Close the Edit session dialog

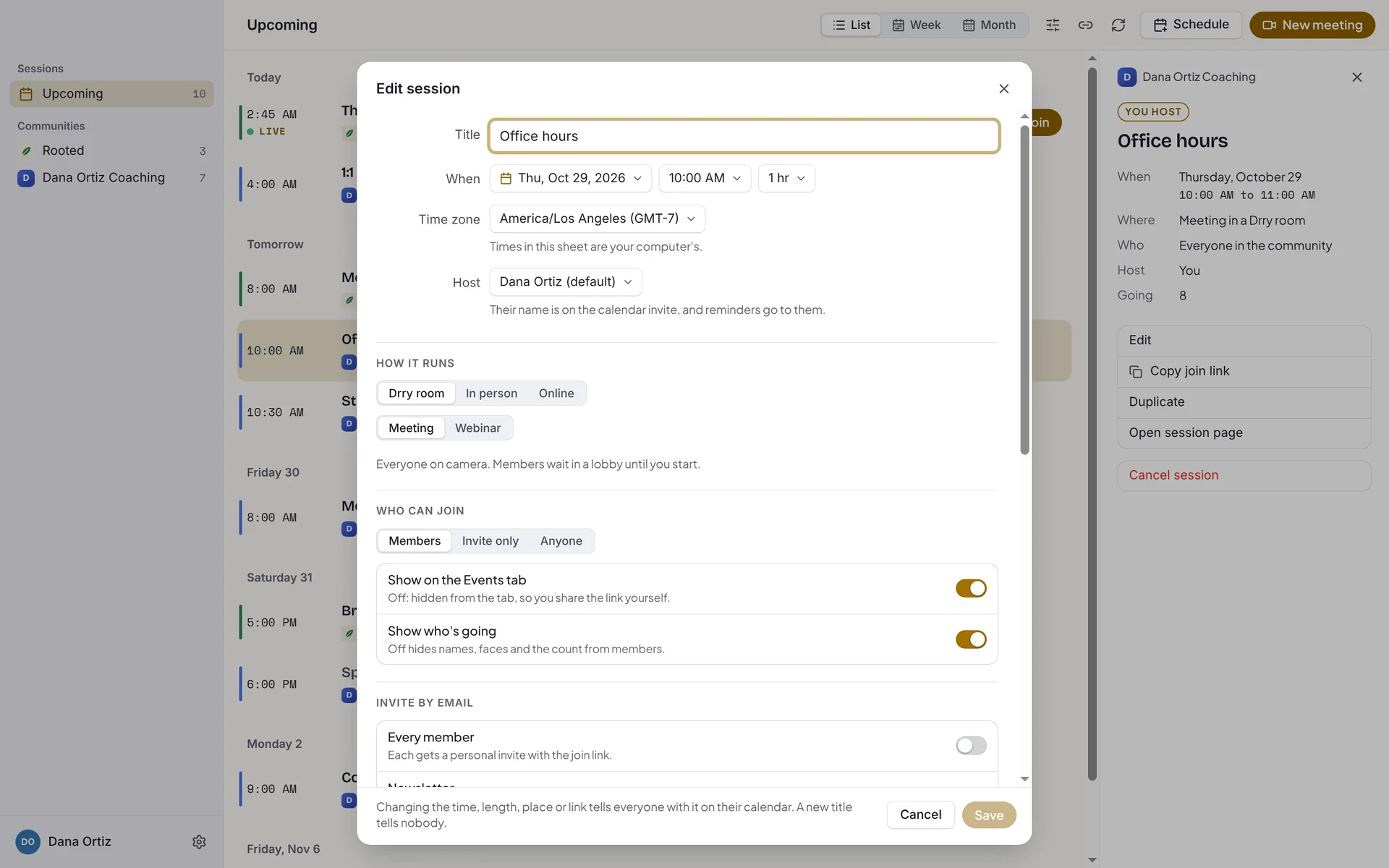click(x=1003, y=88)
